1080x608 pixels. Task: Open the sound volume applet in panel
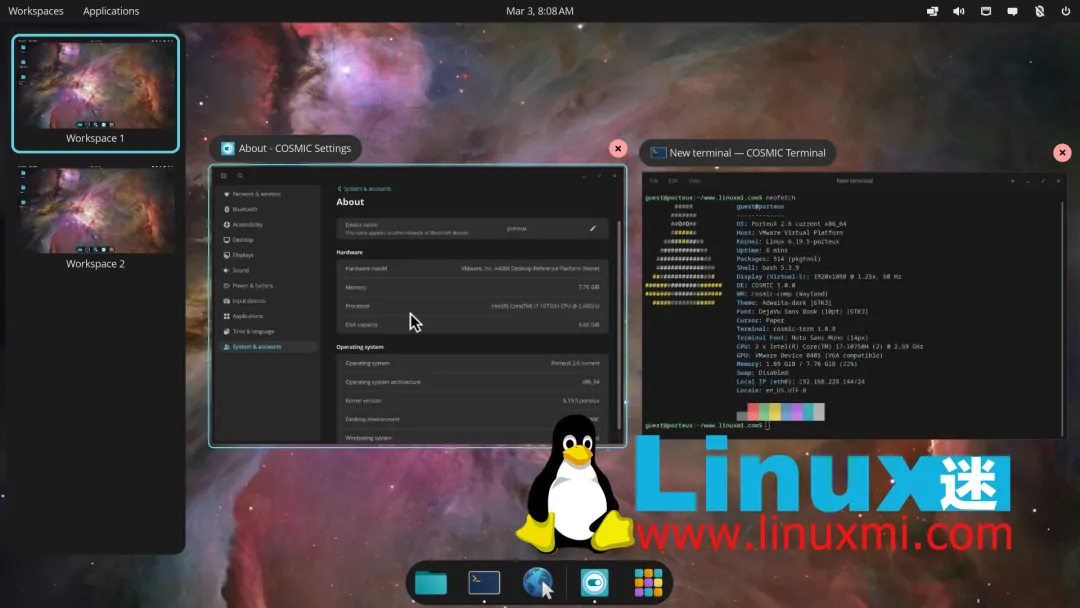tap(959, 11)
